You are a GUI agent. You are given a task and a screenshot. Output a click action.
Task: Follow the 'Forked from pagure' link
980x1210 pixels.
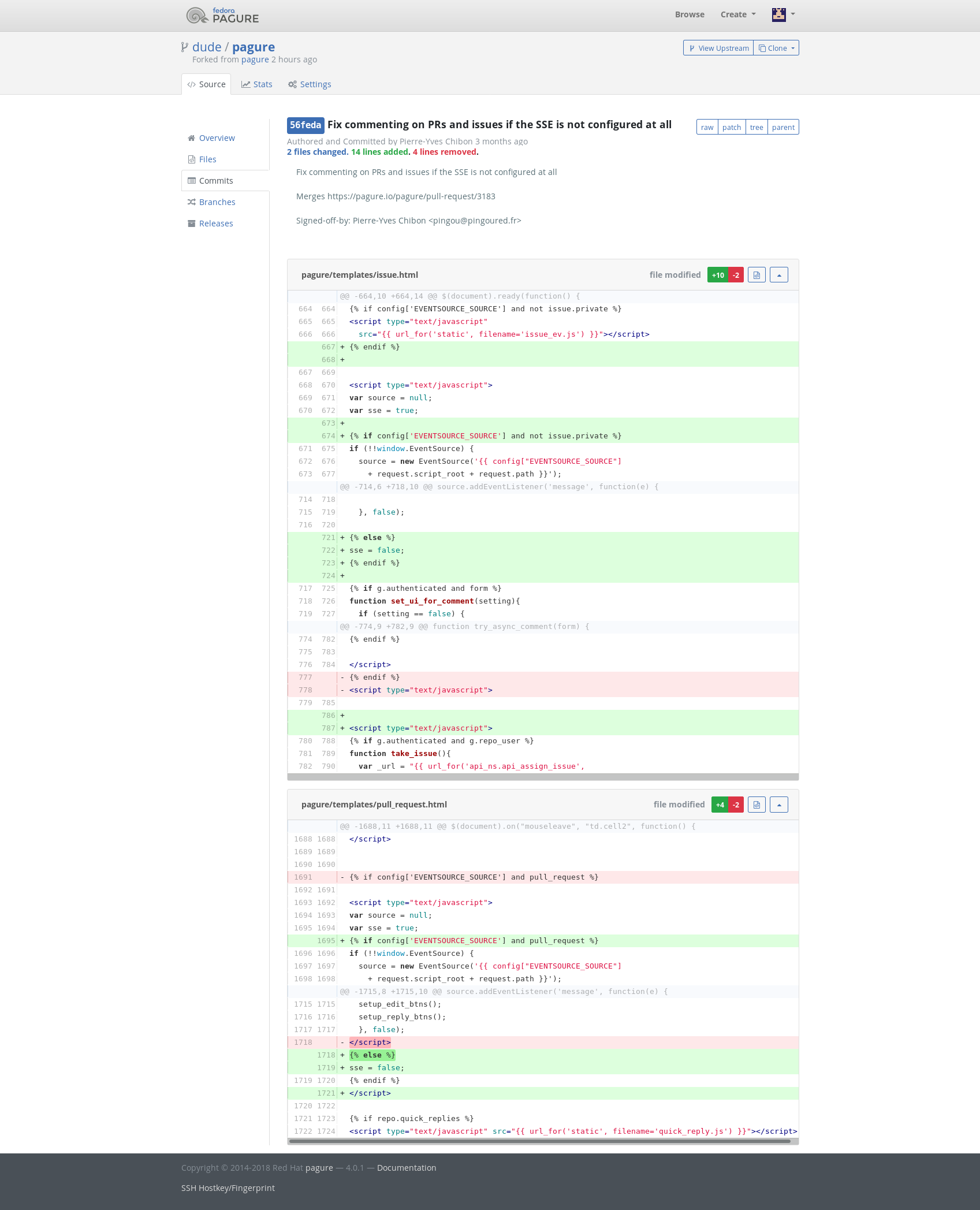point(255,59)
